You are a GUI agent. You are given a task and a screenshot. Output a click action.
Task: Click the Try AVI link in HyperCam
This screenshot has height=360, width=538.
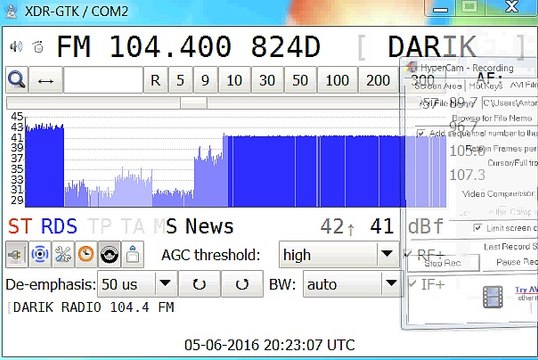pos(526,290)
